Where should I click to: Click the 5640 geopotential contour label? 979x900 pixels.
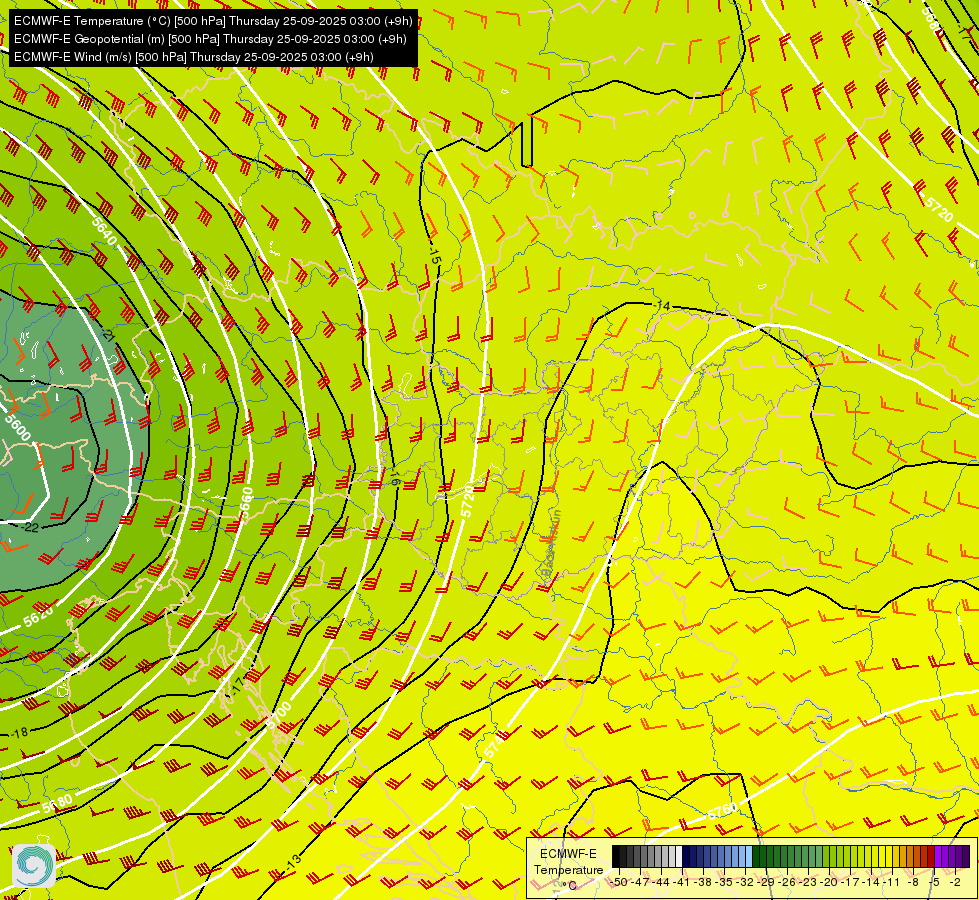tap(104, 230)
